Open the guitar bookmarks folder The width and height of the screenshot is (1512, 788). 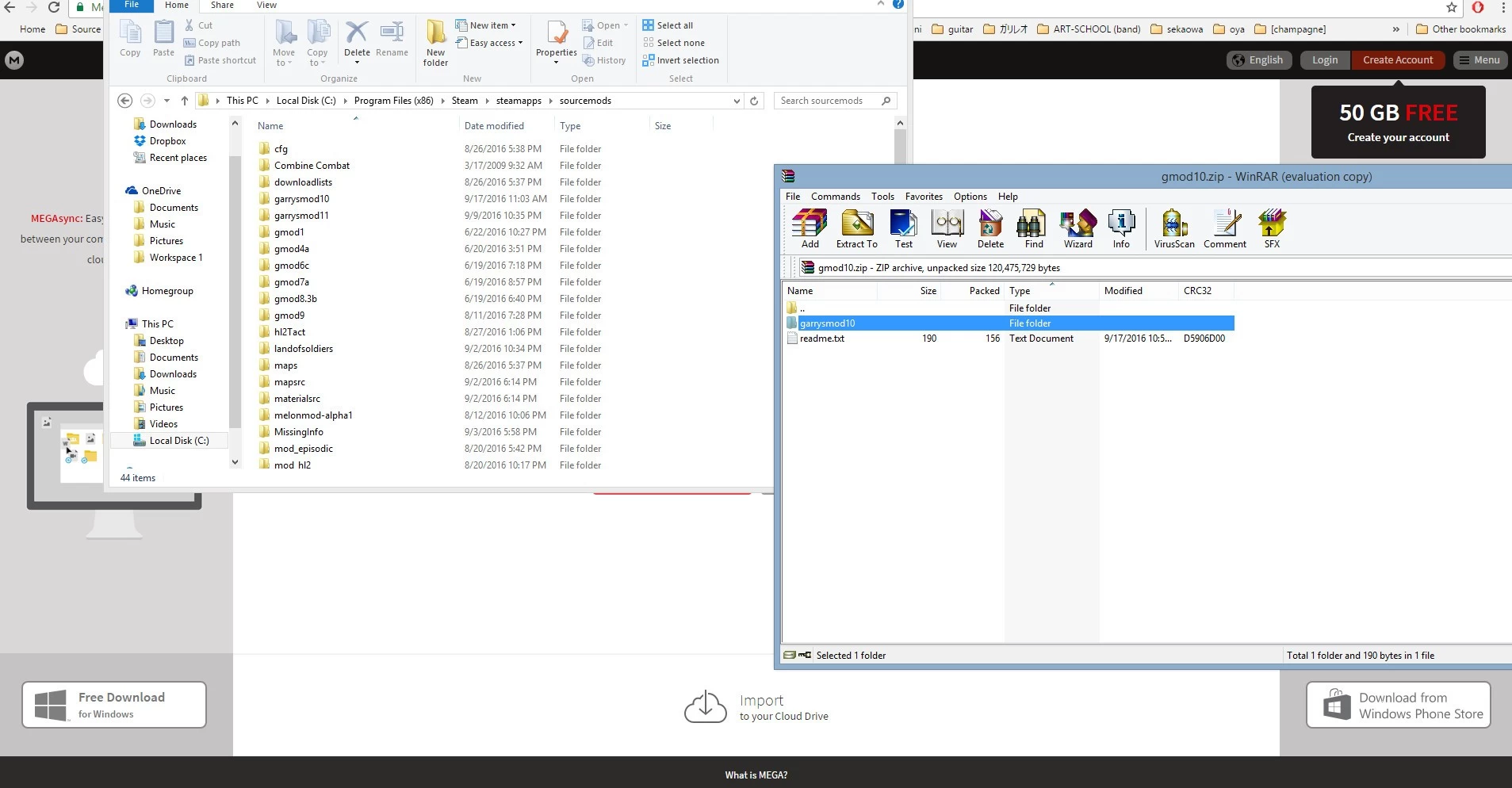(952, 29)
